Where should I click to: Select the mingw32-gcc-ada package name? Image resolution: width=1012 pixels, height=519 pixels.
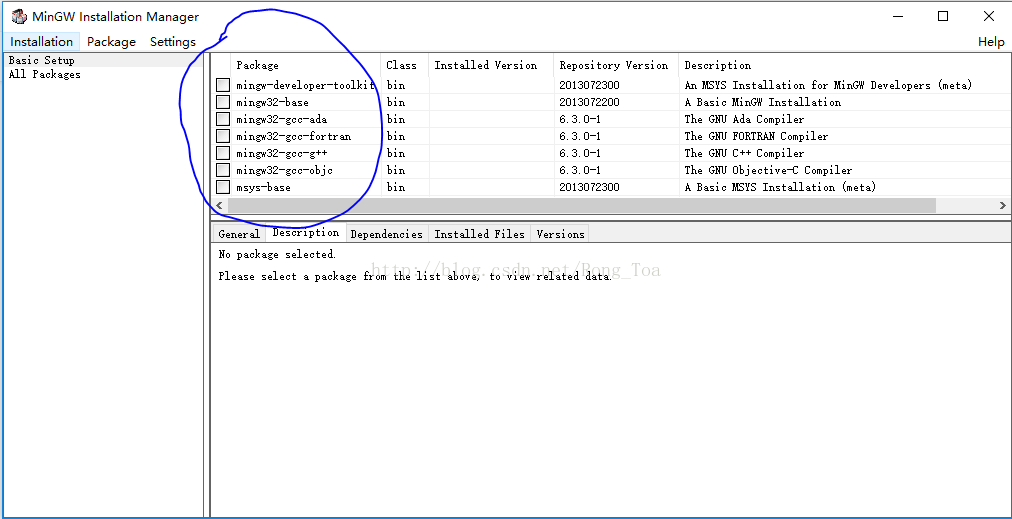[281, 119]
